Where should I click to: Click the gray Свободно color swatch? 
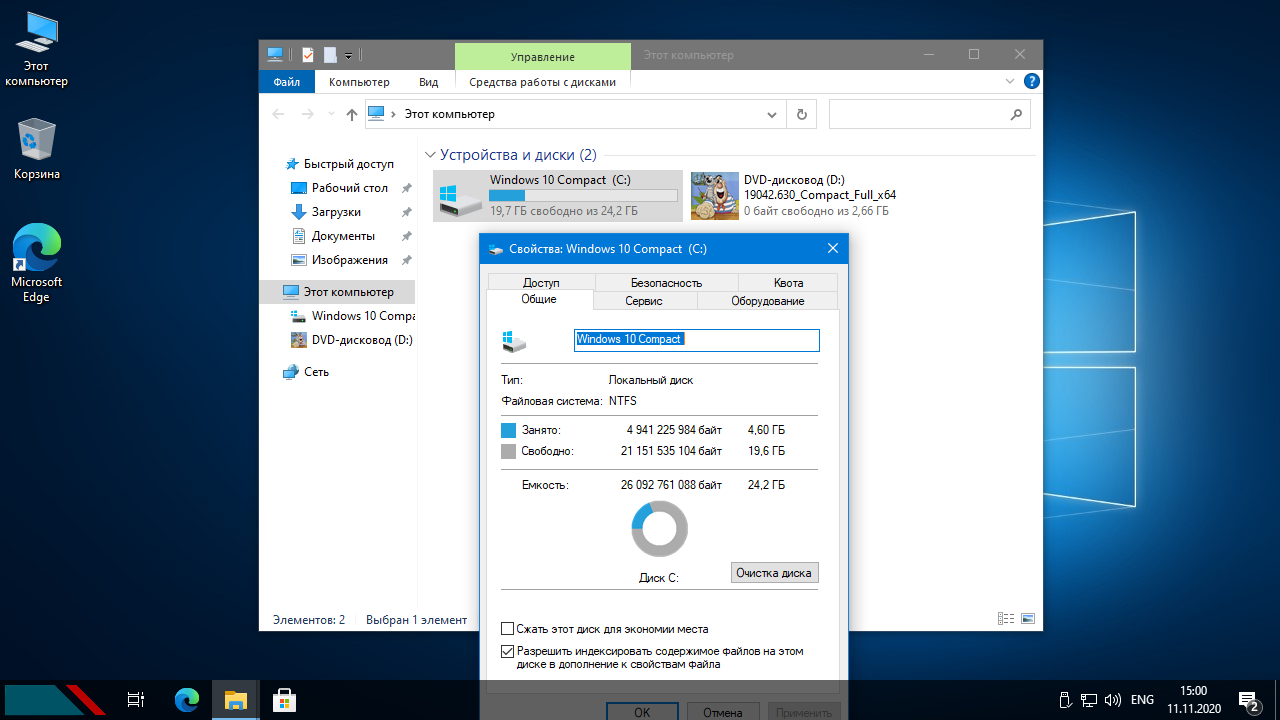coord(508,451)
